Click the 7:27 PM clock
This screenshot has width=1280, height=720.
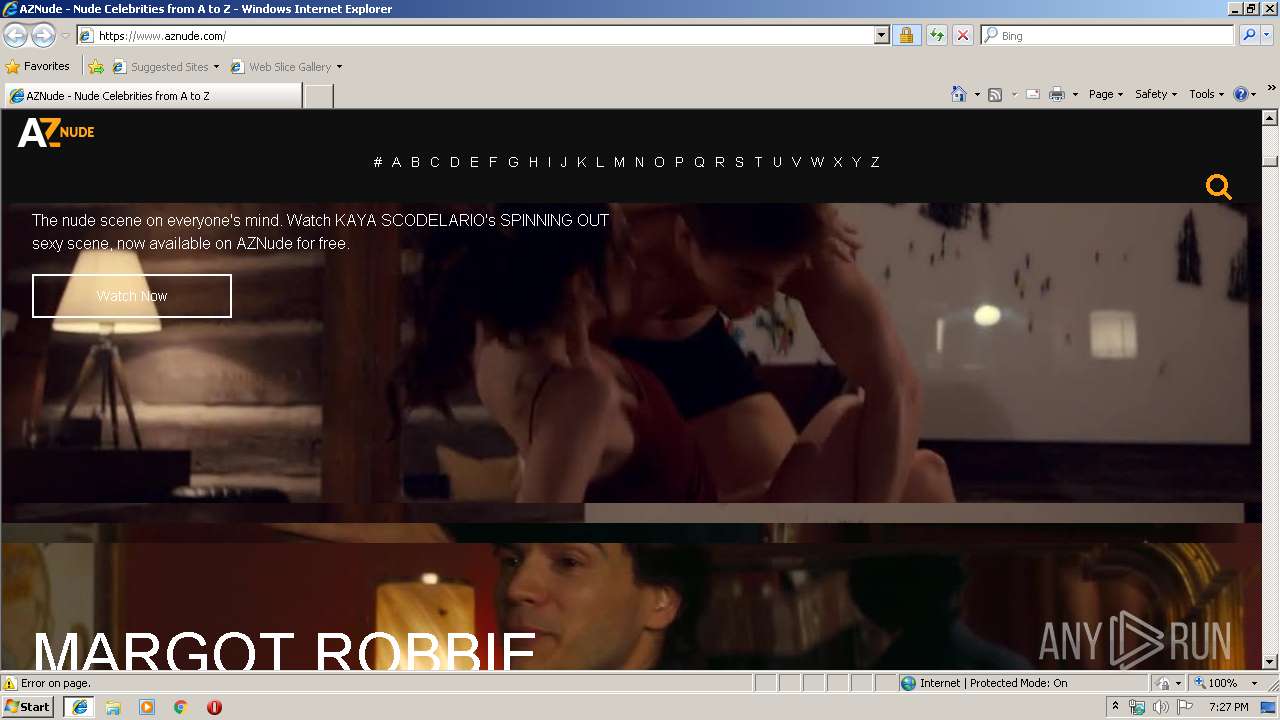tap(1228, 707)
